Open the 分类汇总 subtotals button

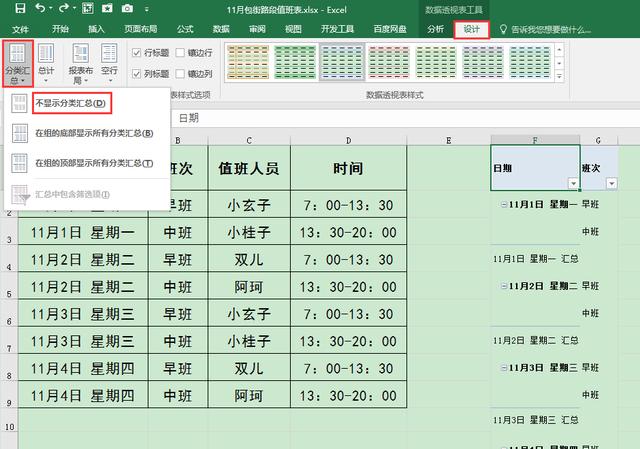coord(18,63)
